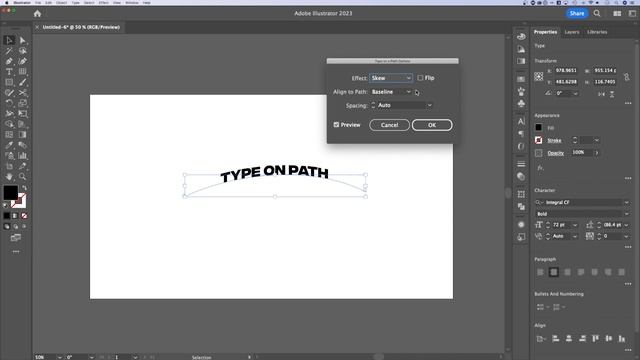The width and height of the screenshot is (640, 360).
Task: Toggle Draw Normal mode icon
Action: pyautogui.click(x=7, y=227)
